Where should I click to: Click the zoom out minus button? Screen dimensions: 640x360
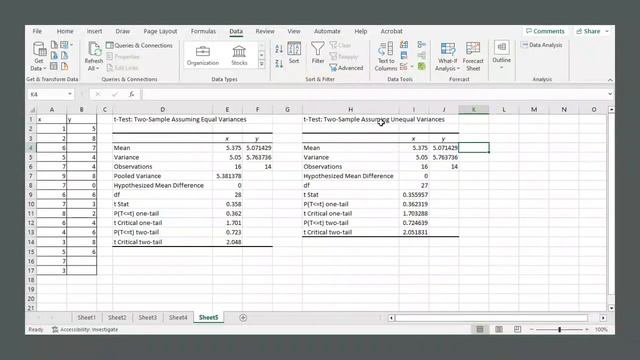(x=532, y=329)
